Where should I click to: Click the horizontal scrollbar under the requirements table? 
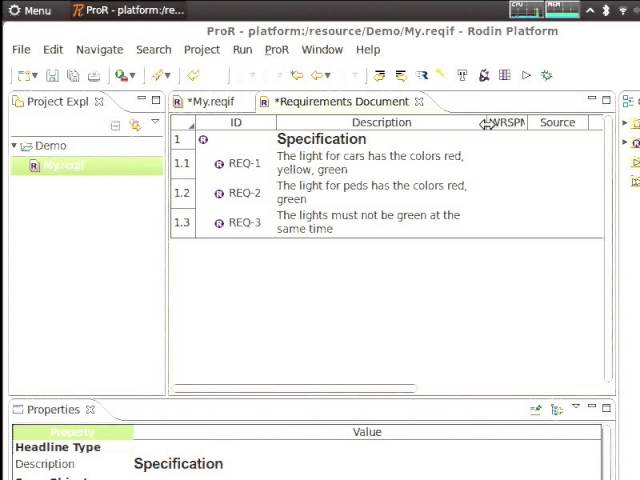tap(294, 388)
